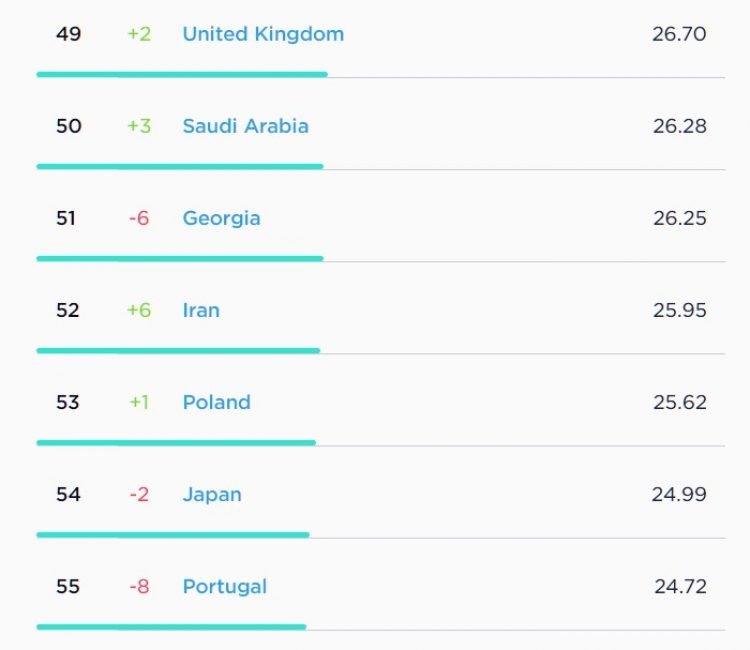The image size is (750, 650).
Task: Open the Japan country link
Action: coord(212,495)
